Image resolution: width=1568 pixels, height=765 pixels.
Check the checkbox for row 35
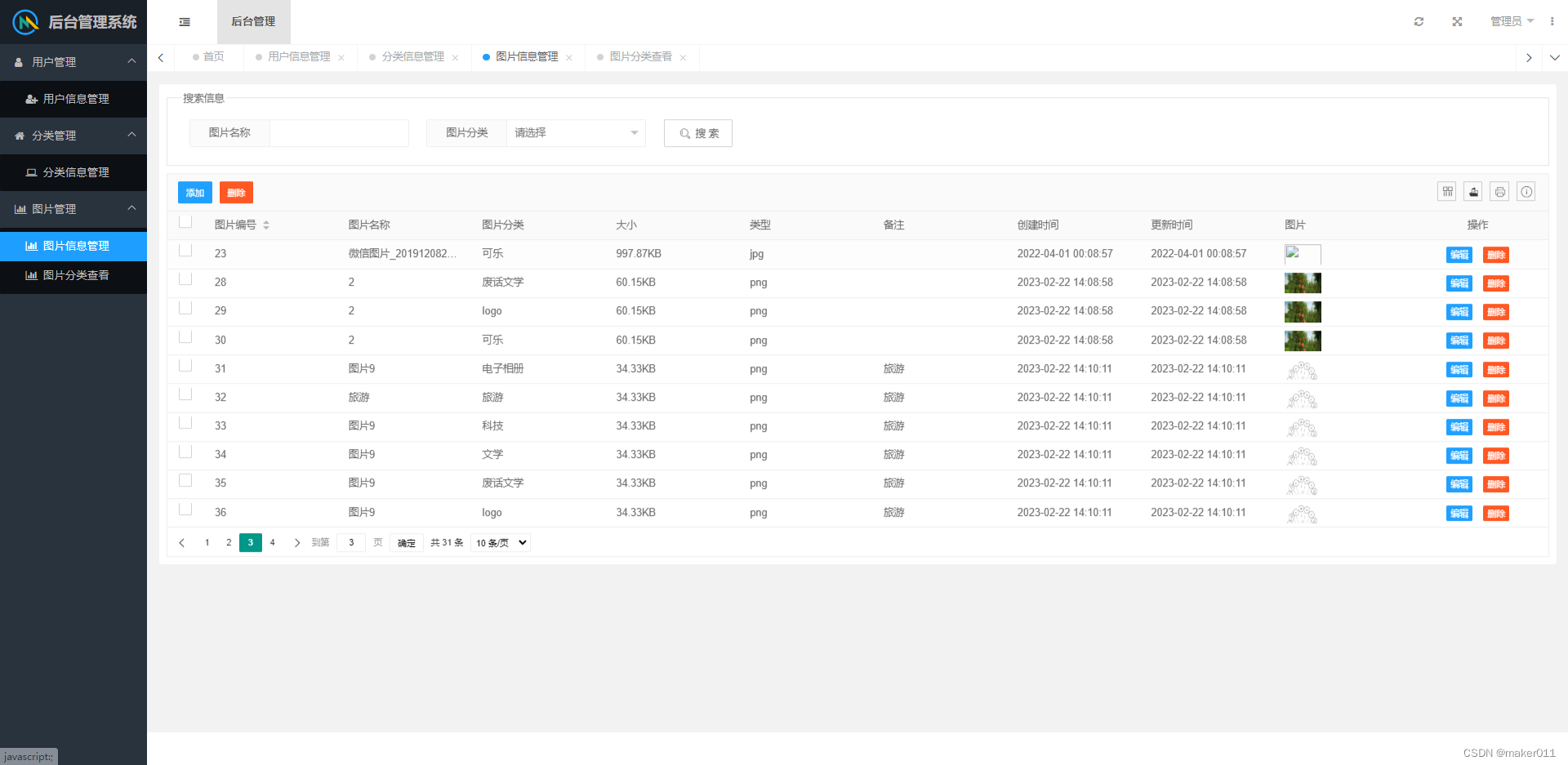click(185, 480)
